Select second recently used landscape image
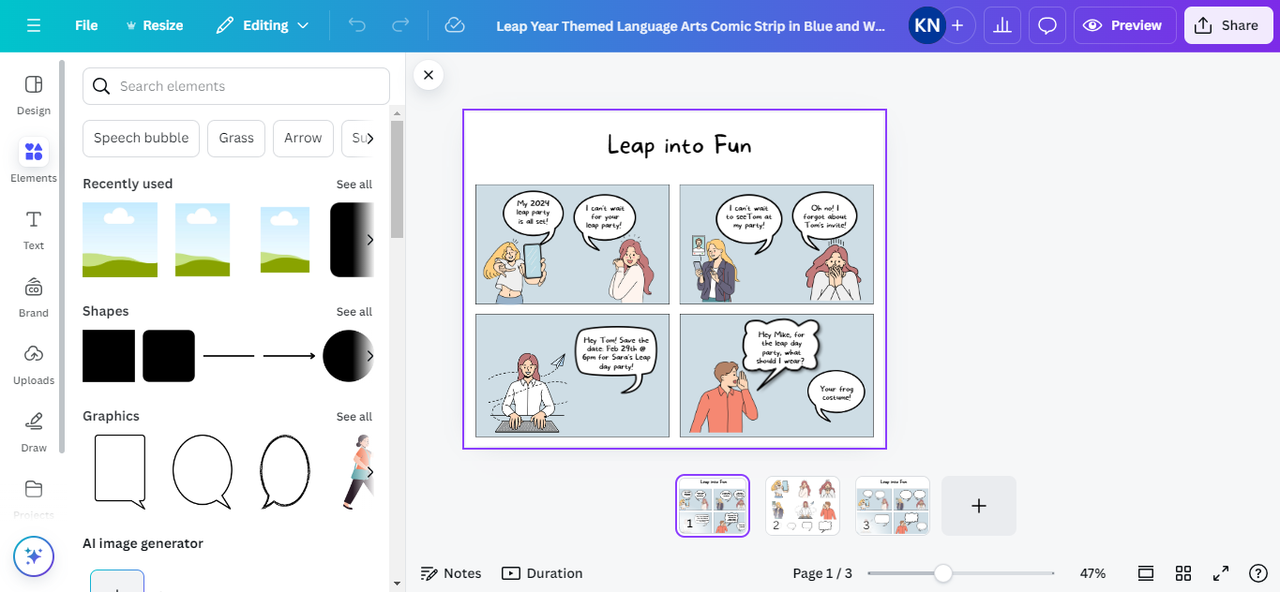Viewport: 1280px width, 592px height. 203,240
